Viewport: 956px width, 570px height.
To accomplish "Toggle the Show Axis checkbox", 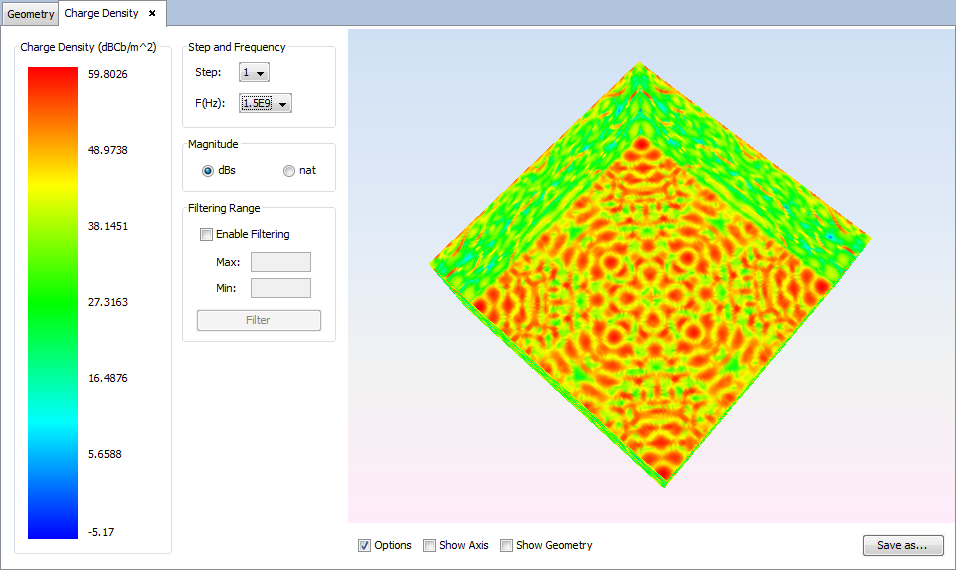I will tap(429, 546).
